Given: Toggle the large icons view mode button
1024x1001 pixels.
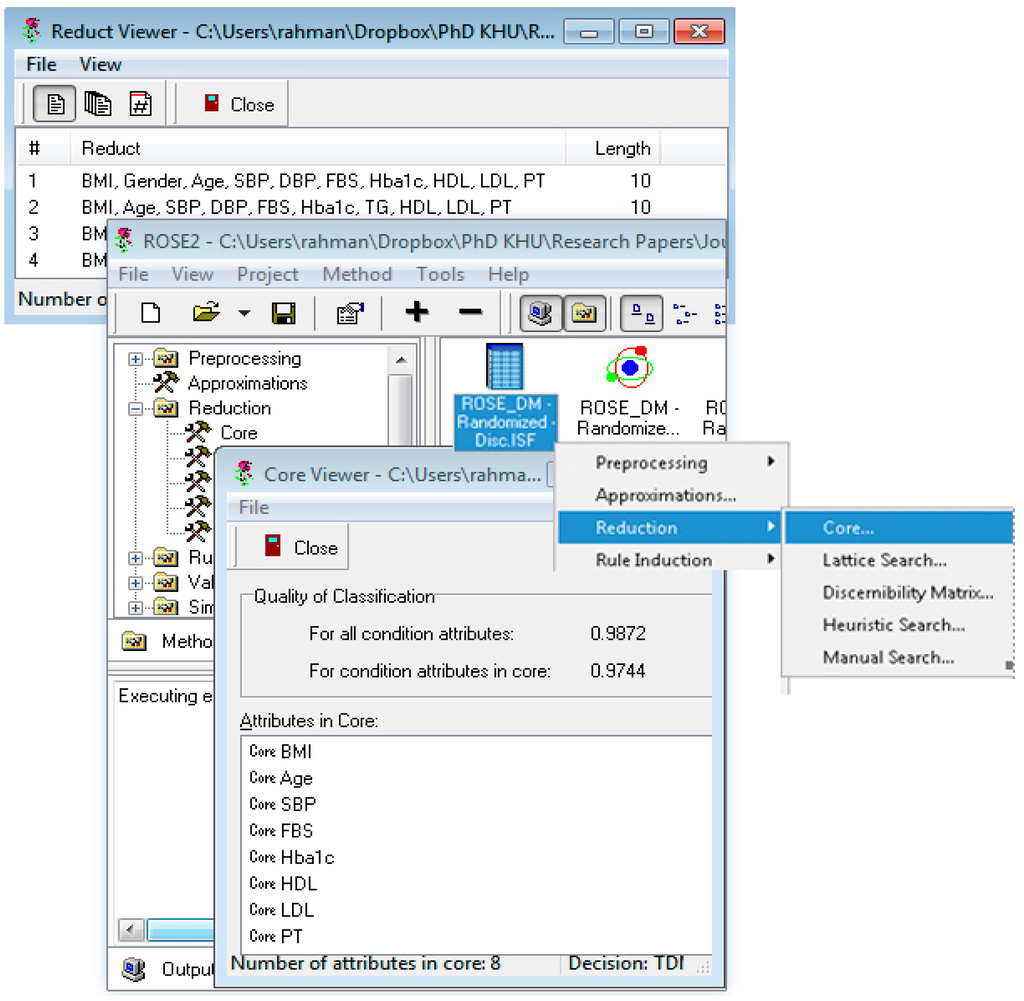Looking at the screenshot, I should 641,314.
